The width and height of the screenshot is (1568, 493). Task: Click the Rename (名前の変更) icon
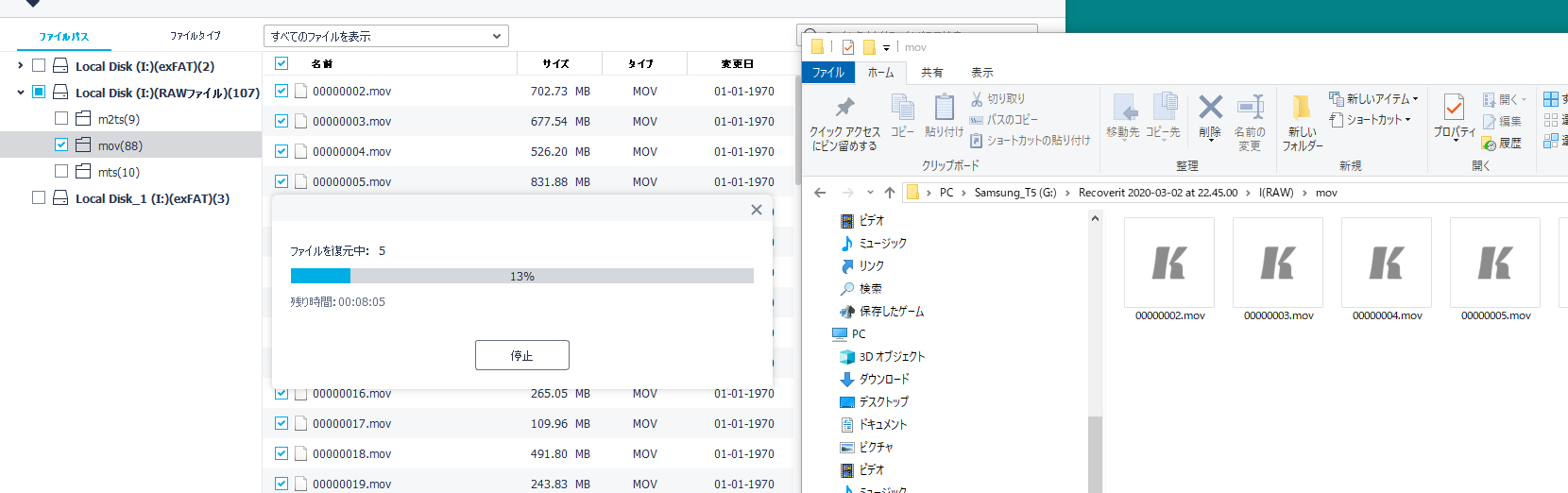[1250, 108]
